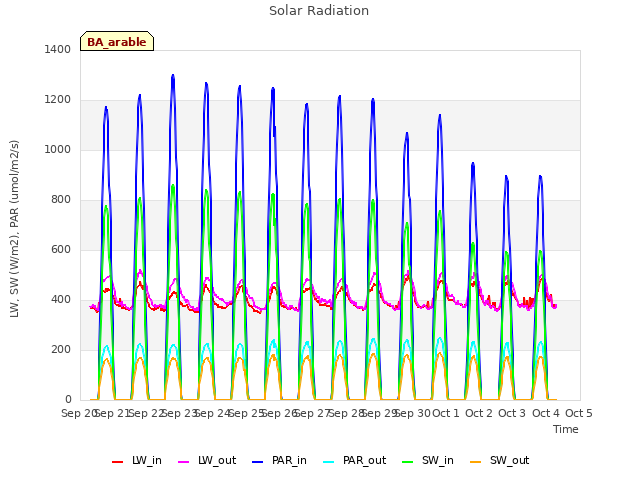Click the Sep 30 x-axis tick label
The image size is (640, 480).
(x=413, y=413)
